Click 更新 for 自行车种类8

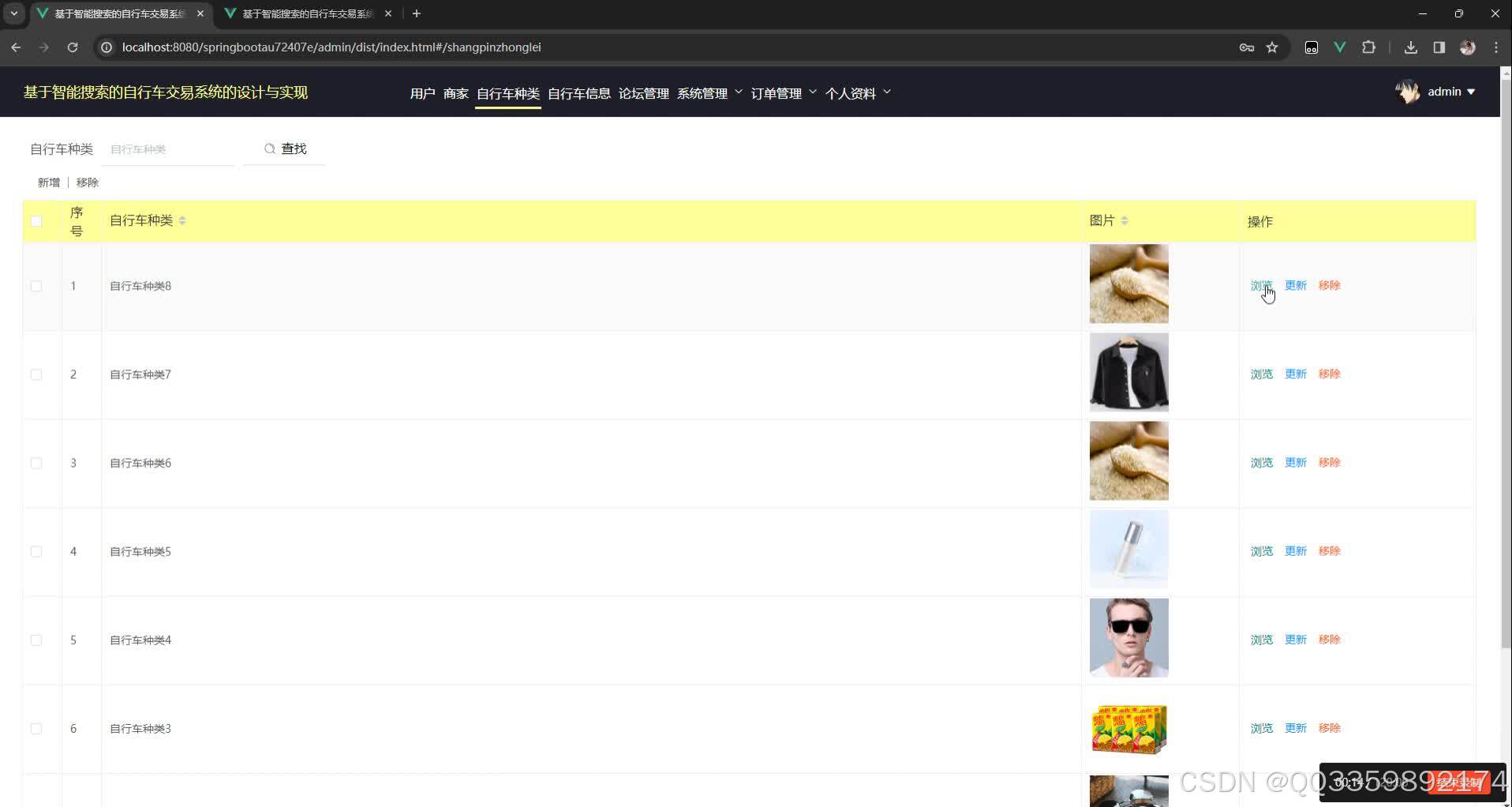coord(1296,285)
